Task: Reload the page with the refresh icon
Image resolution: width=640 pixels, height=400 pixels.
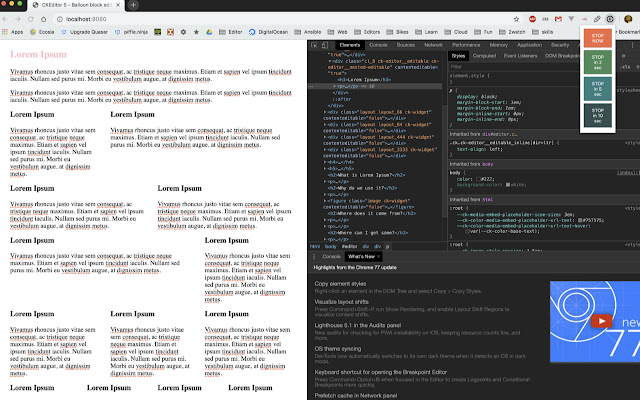Action: (31, 19)
